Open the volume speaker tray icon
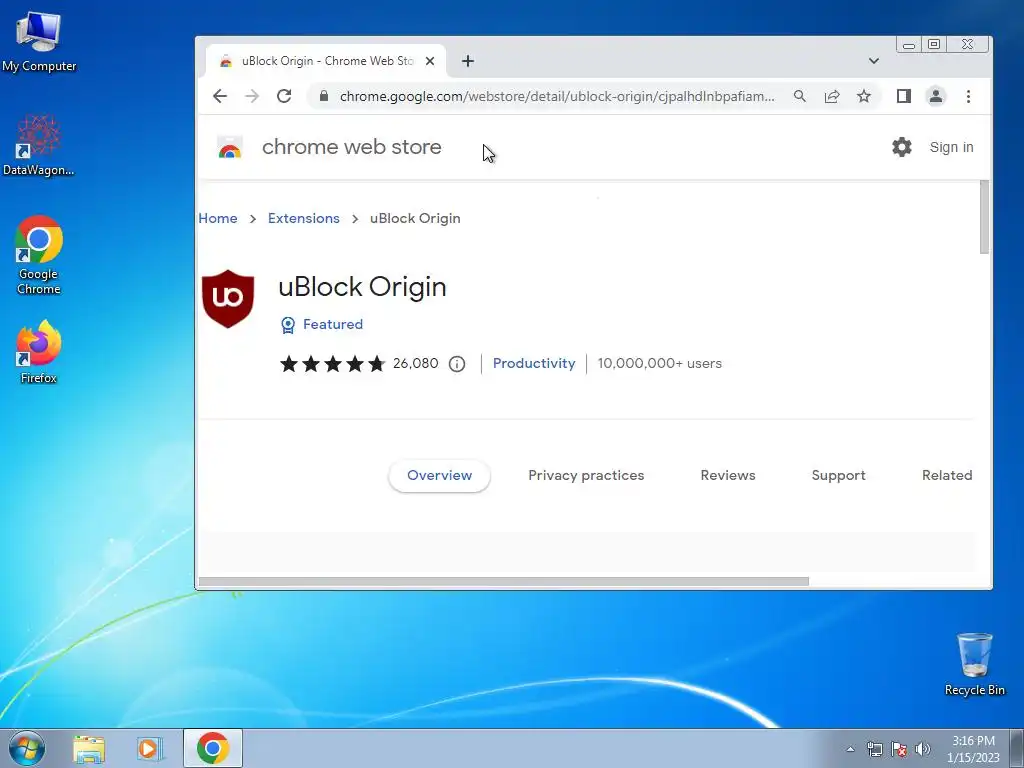Screen dimensions: 1024x768 pyautogui.click(x=923, y=749)
